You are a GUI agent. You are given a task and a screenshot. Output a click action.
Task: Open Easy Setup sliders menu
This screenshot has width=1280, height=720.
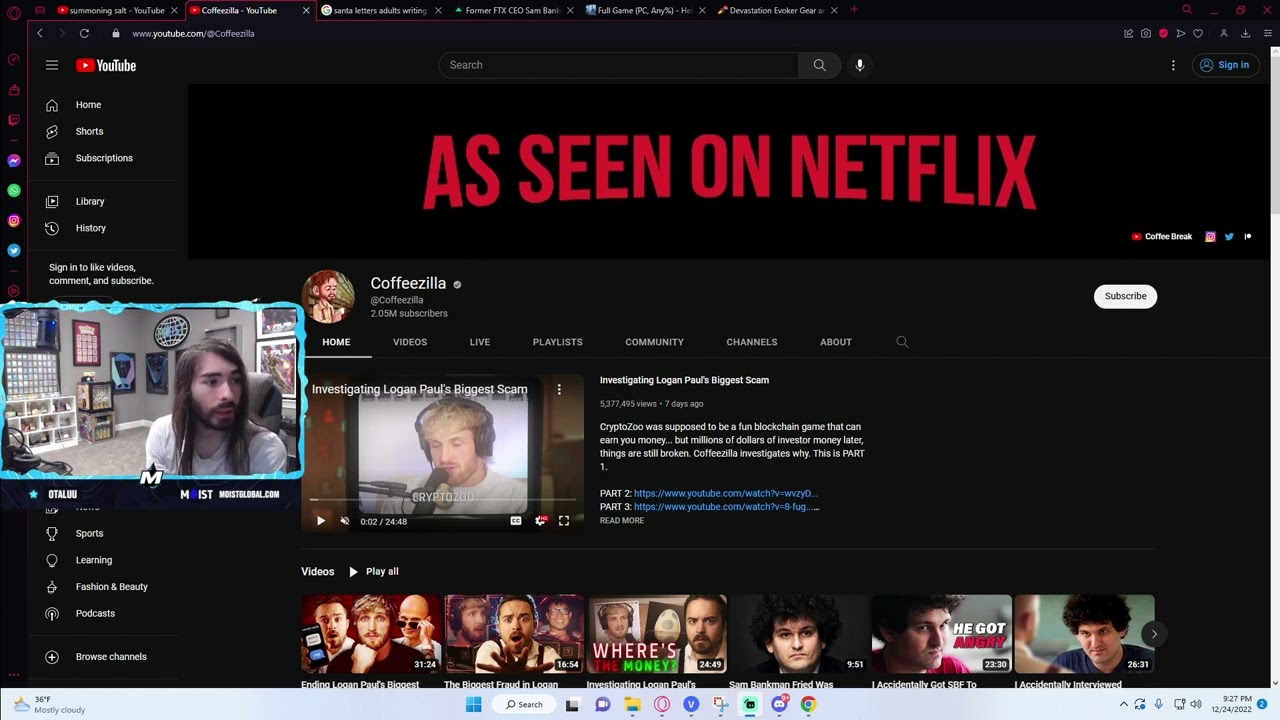(x=1267, y=33)
